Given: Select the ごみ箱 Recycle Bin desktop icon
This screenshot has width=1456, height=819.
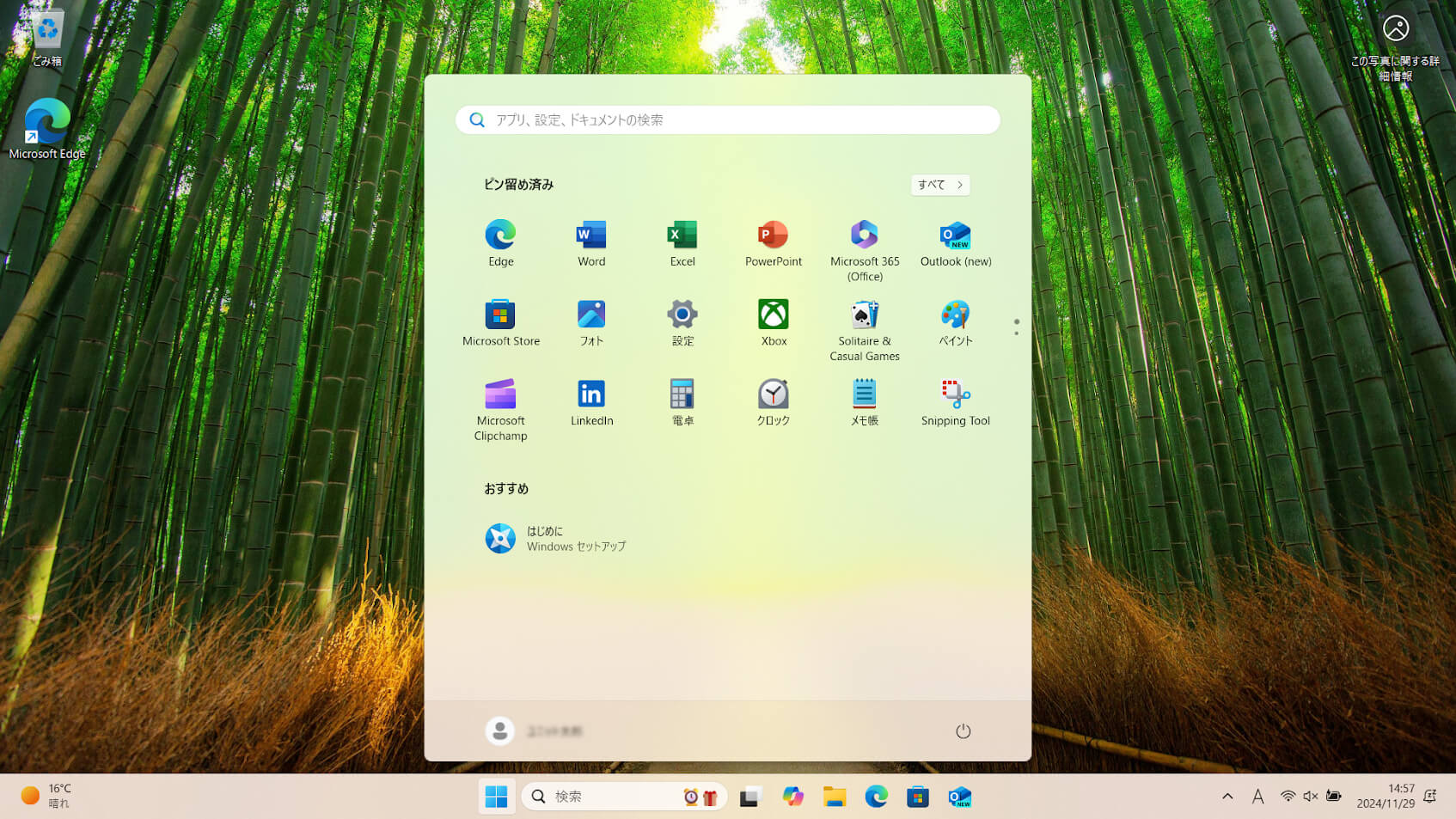Looking at the screenshot, I should 47,39.
